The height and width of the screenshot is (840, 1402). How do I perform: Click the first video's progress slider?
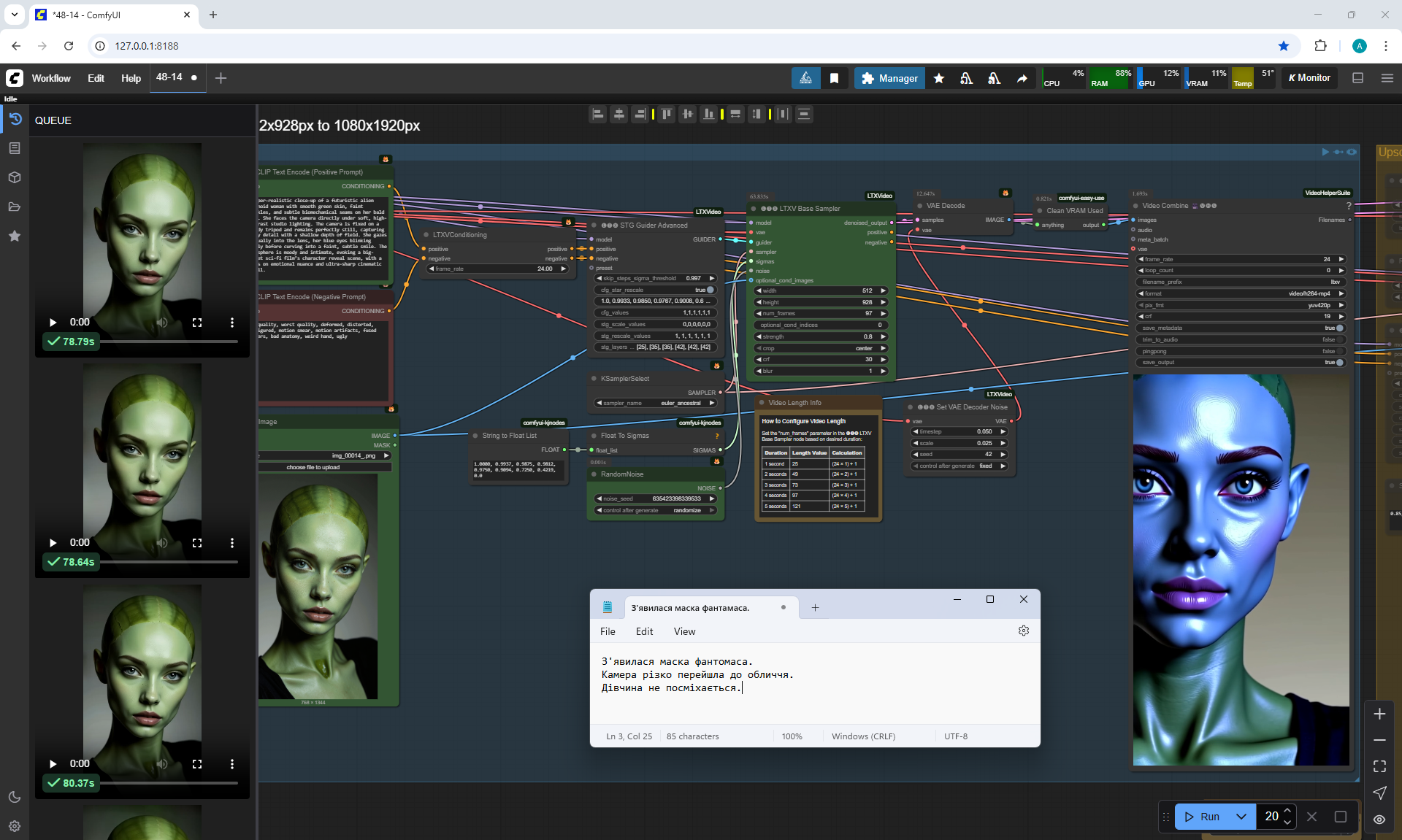168,341
